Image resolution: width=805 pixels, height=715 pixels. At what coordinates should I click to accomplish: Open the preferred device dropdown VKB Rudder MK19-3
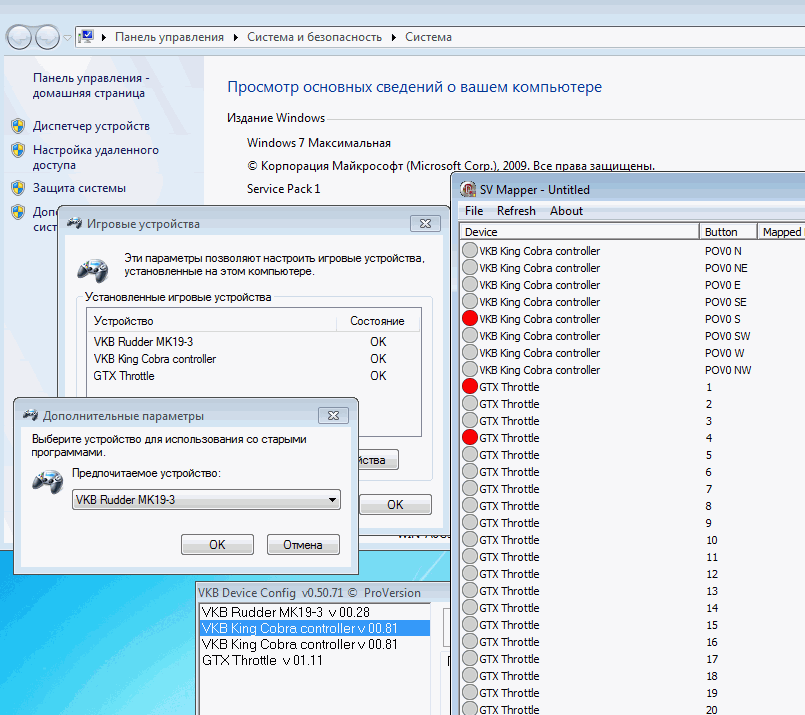206,499
